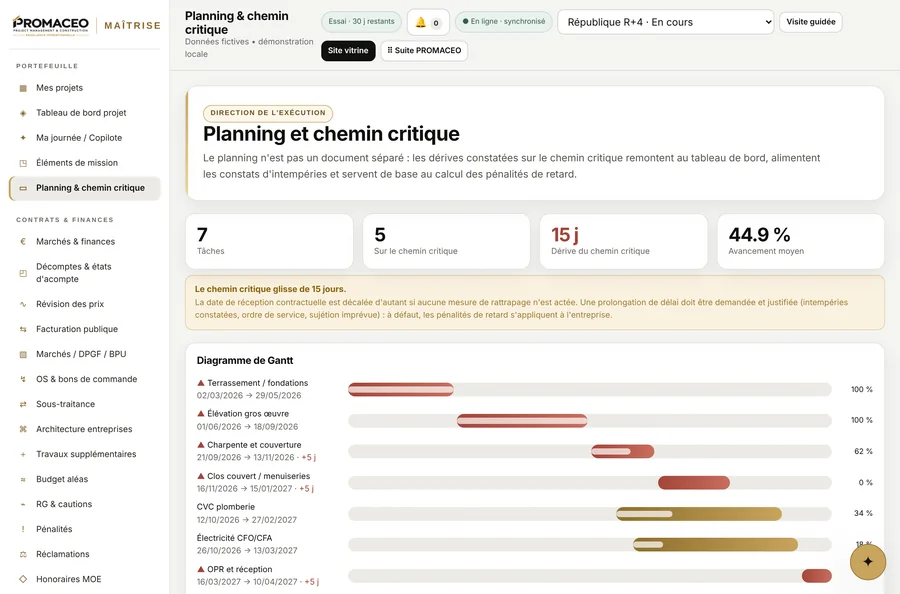Click the Mes projets sidebar icon

click(23, 88)
